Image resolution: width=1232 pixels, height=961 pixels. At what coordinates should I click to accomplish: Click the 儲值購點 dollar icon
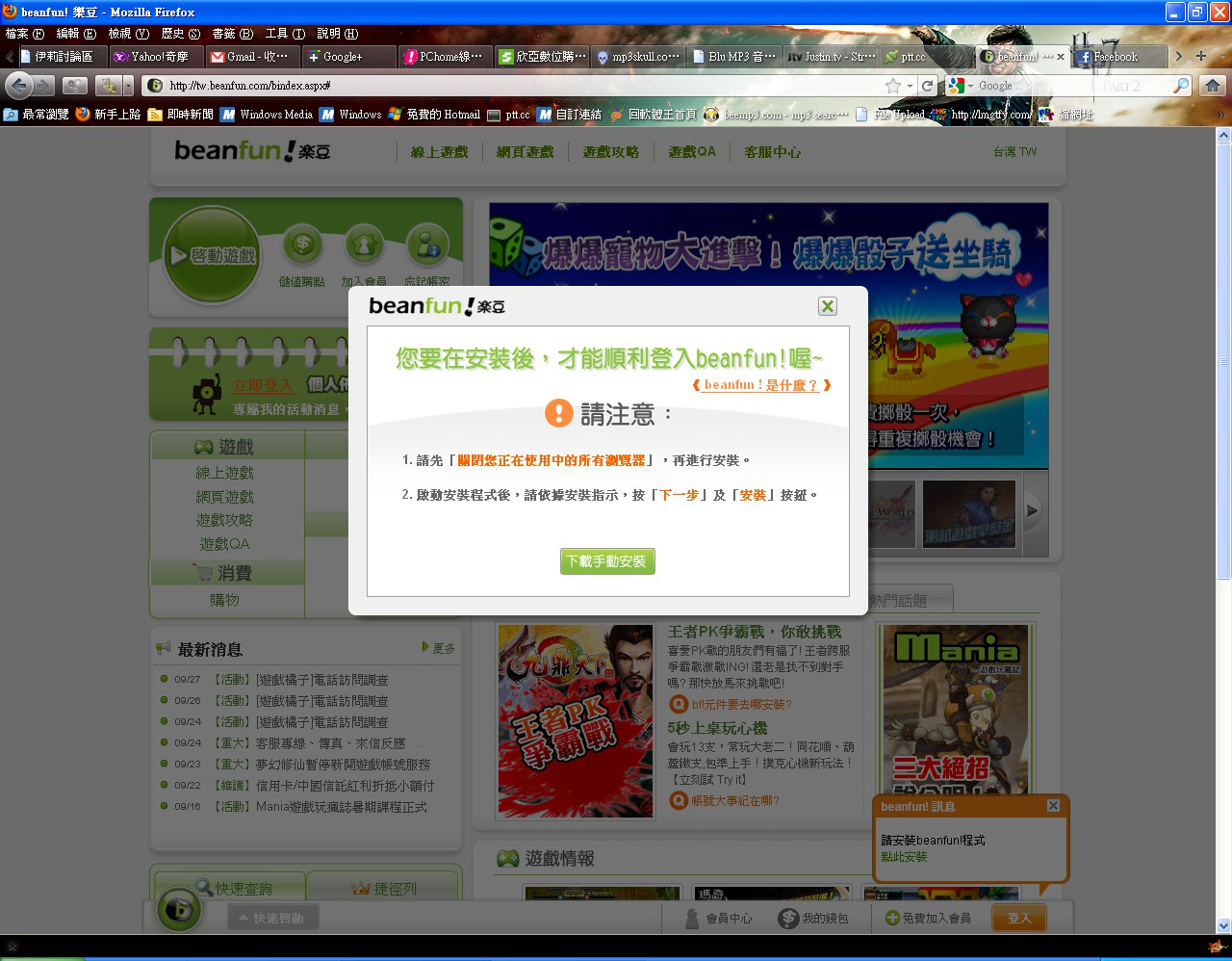(302, 247)
